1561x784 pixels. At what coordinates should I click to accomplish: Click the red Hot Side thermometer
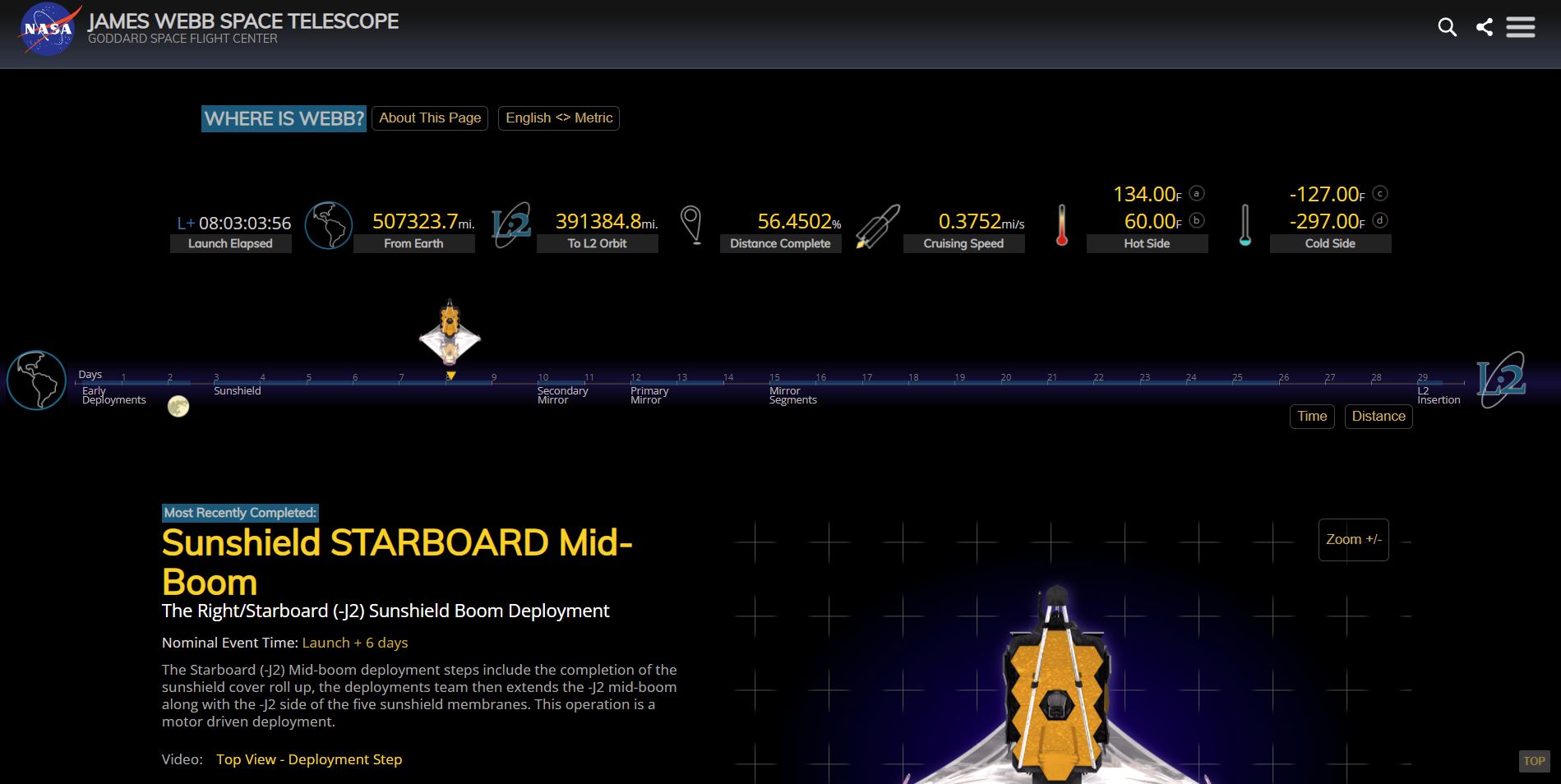click(1061, 225)
